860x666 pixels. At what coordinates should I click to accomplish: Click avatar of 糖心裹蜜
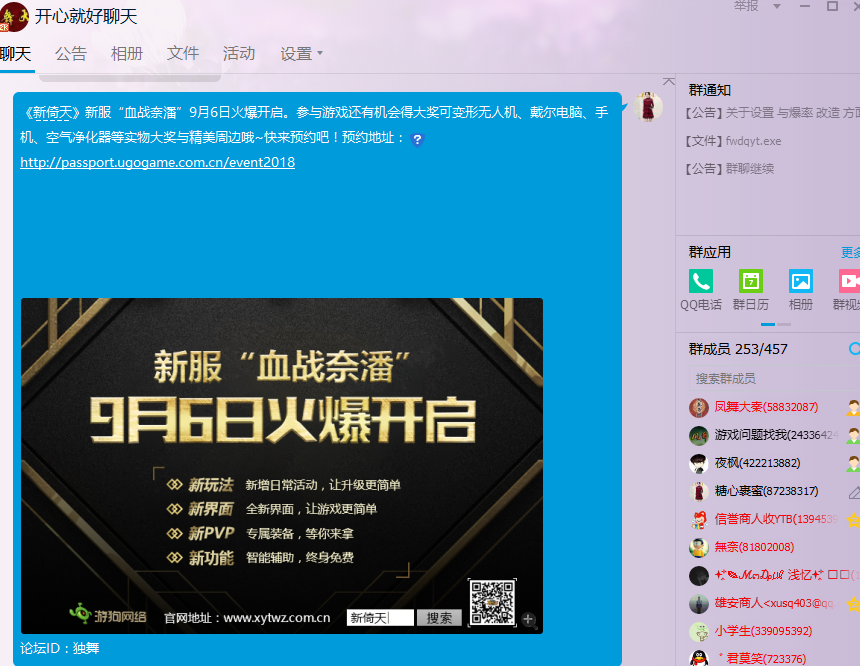699,492
